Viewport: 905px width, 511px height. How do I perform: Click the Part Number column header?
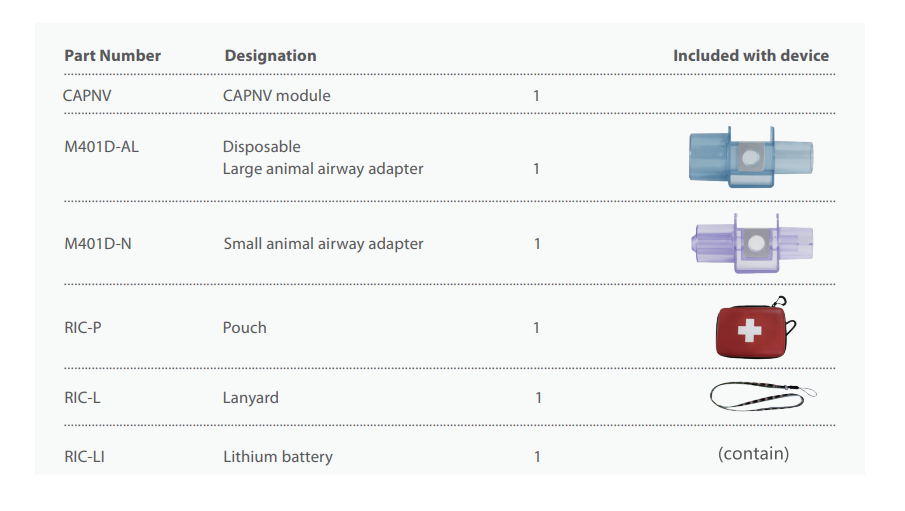point(112,56)
